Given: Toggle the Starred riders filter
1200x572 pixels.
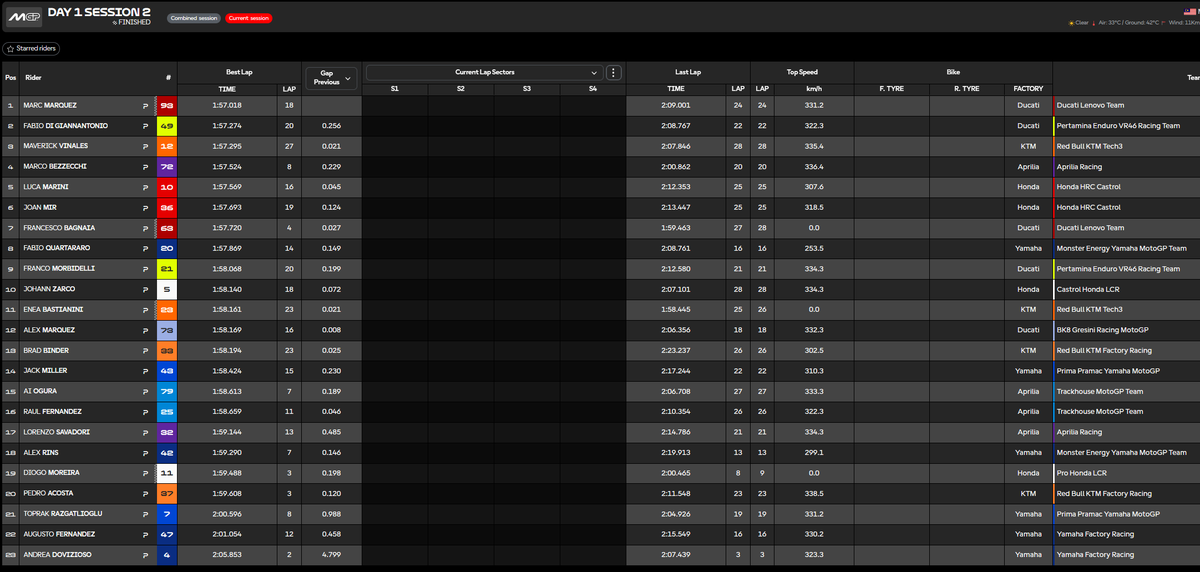Looking at the screenshot, I should click(x=30, y=48).
